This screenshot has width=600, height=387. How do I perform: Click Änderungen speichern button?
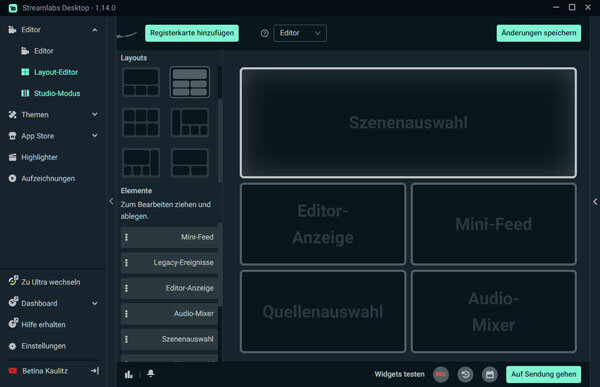tap(539, 33)
